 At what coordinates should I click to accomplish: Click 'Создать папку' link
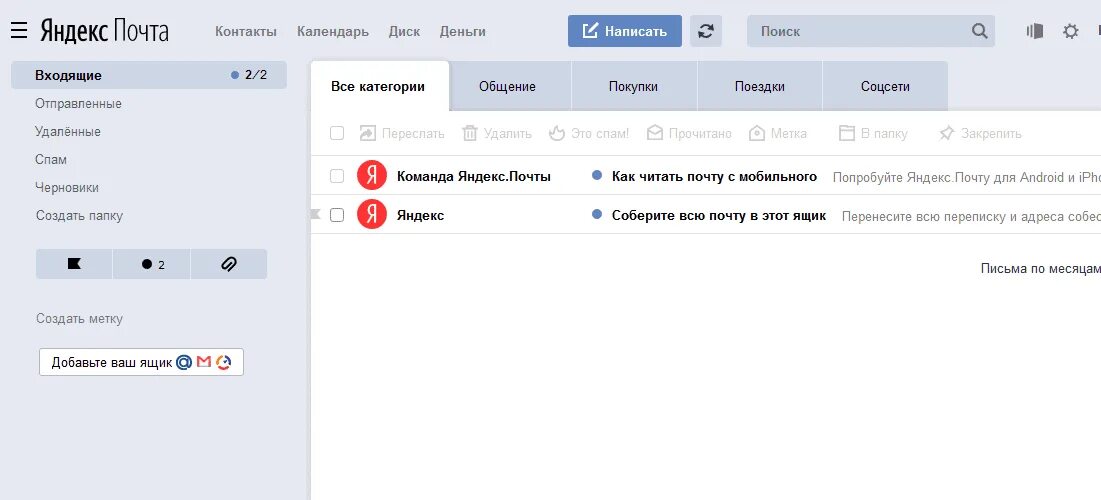coord(79,216)
